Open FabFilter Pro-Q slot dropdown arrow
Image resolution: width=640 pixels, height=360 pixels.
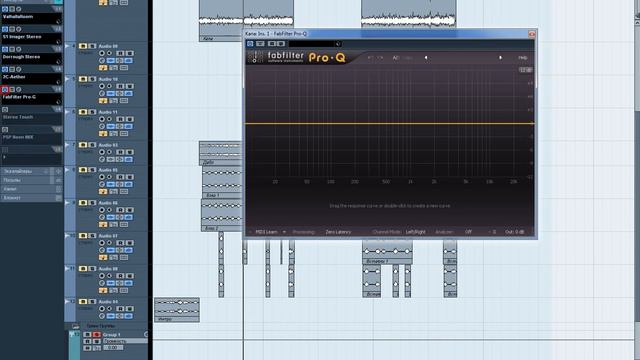[58, 102]
